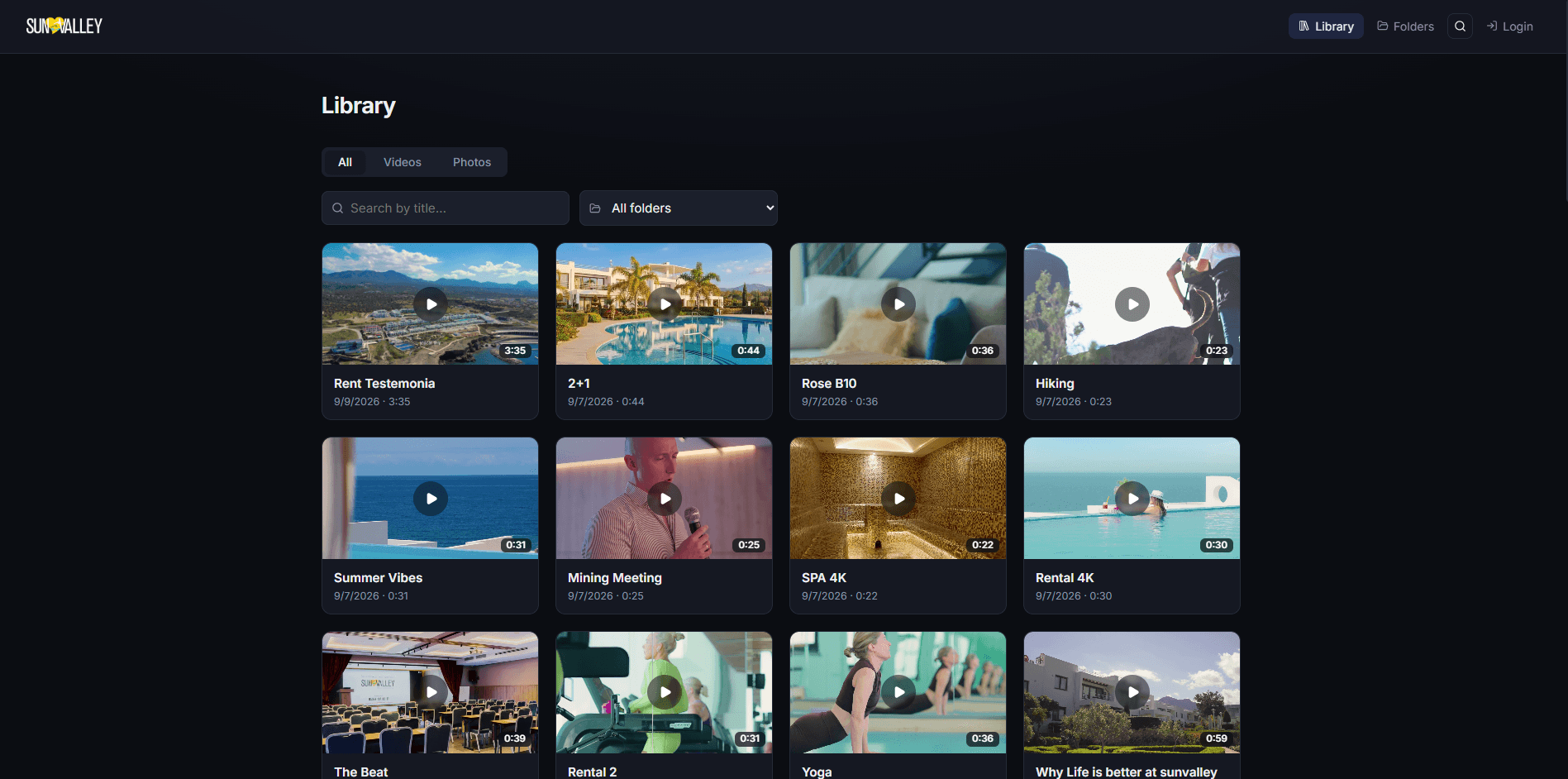Play the Hiking video
1568x779 pixels.
coord(1132,304)
